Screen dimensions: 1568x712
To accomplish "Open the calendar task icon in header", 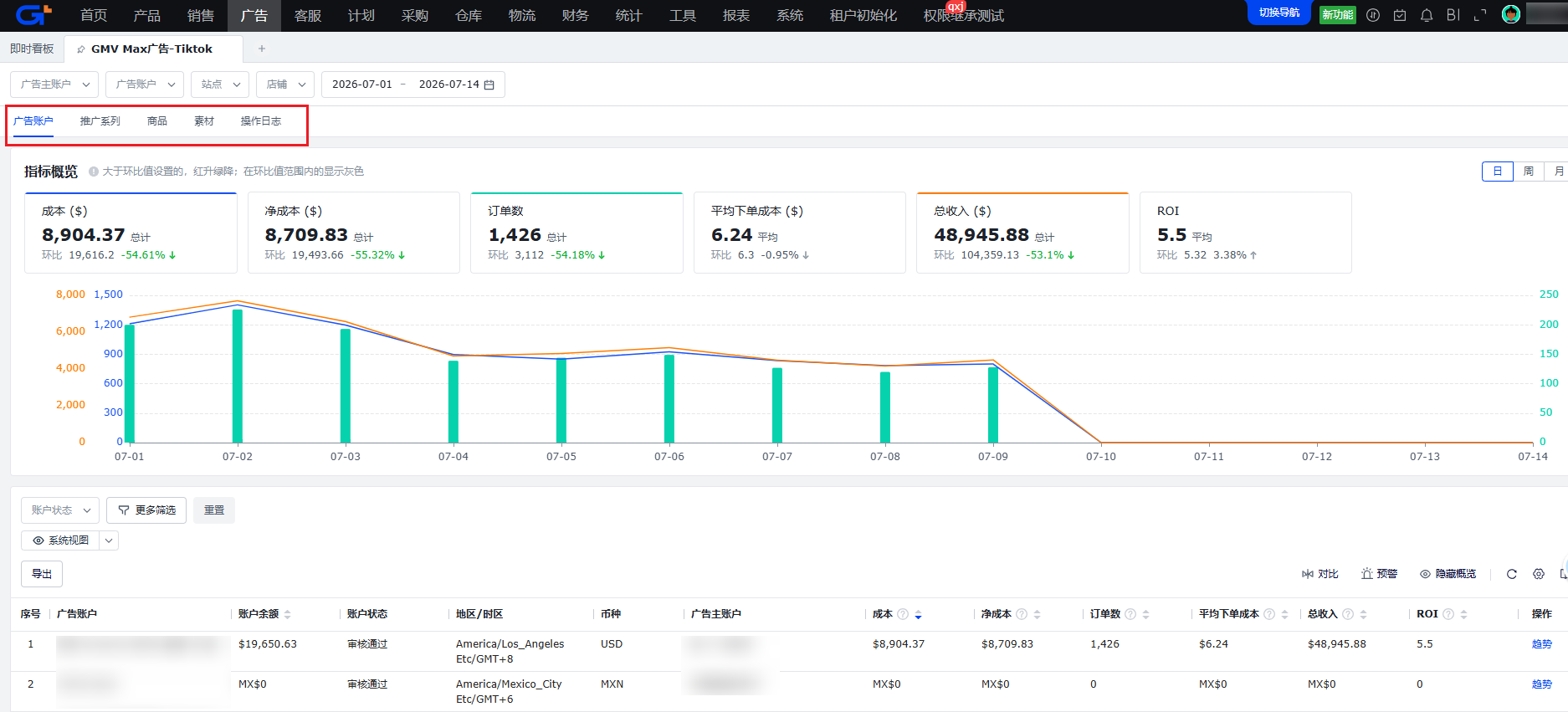I will pyautogui.click(x=1400, y=15).
